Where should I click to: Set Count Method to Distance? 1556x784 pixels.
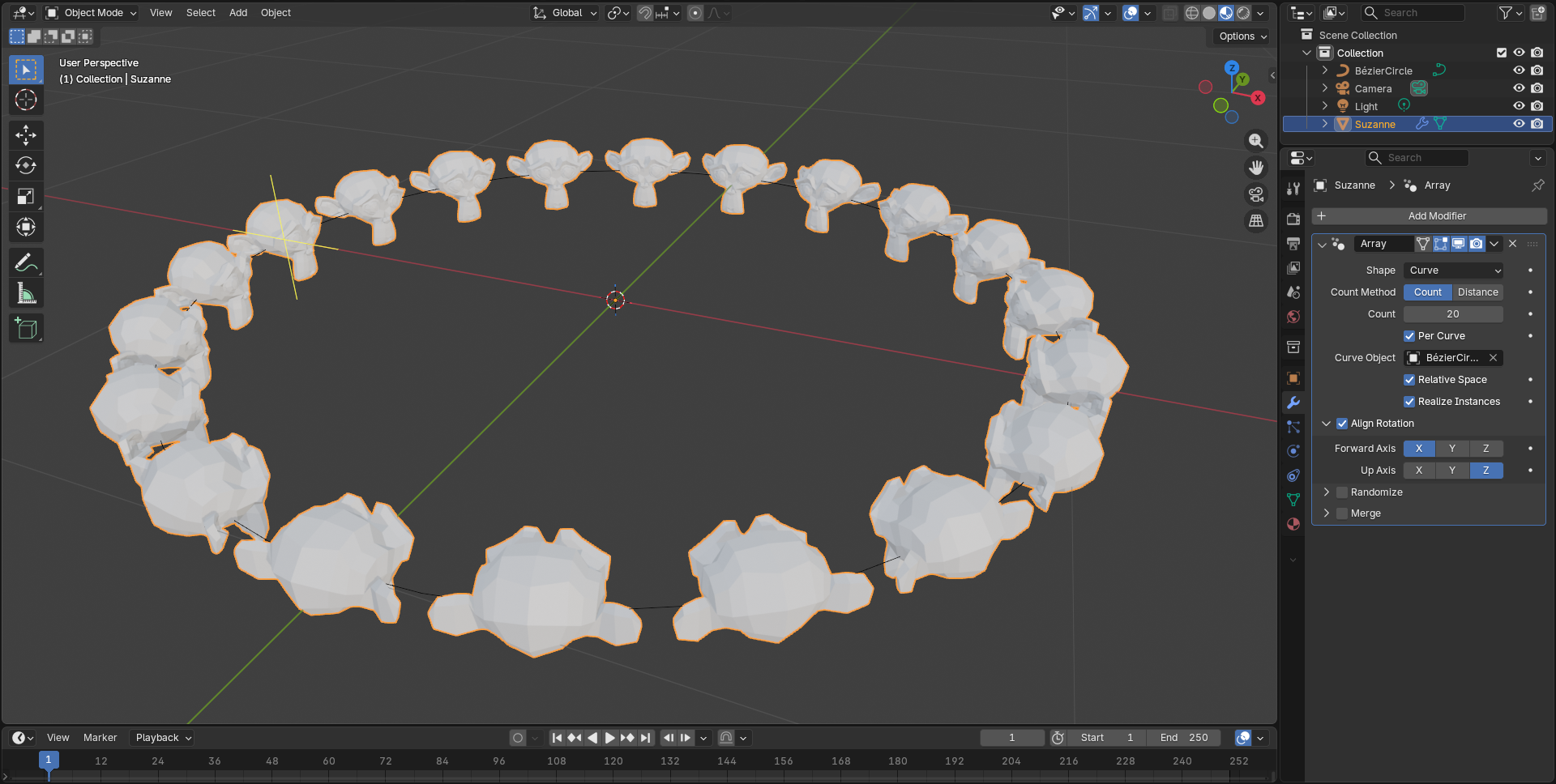[1478, 292]
